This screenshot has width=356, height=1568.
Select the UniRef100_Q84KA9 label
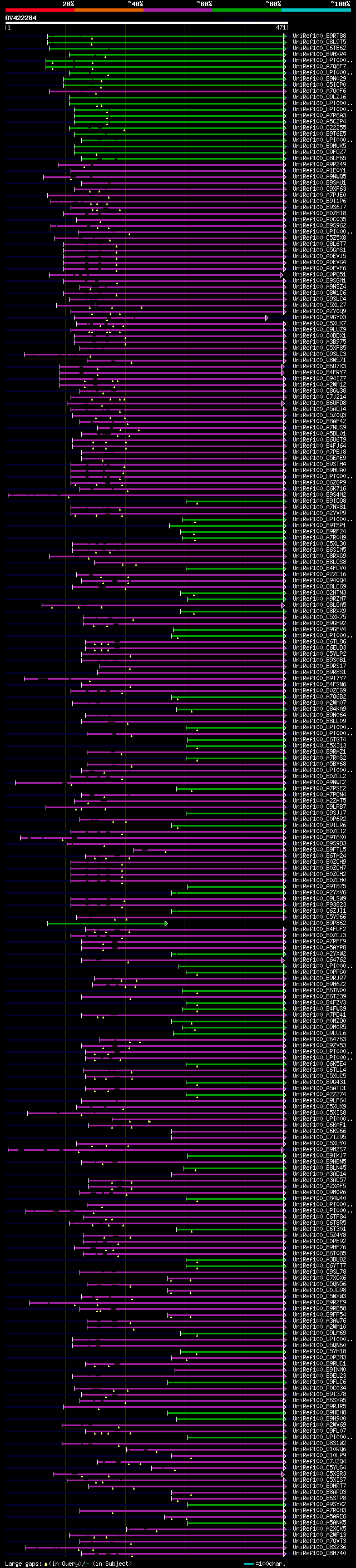(x=319, y=709)
